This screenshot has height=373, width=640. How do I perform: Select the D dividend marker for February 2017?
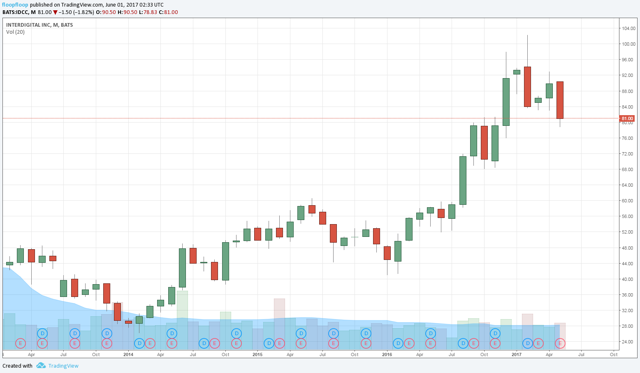[527, 343]
